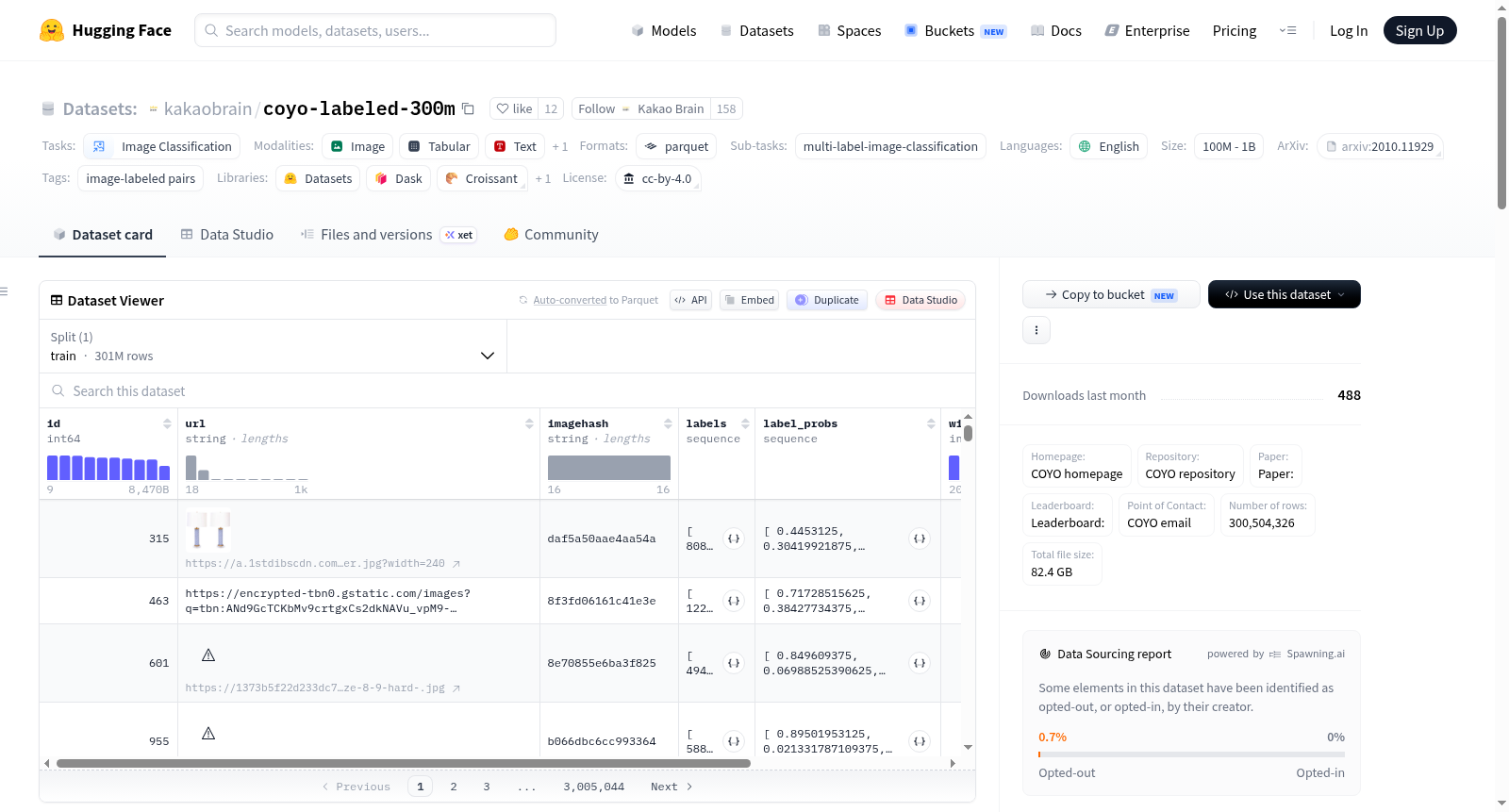Open Datasets in the top navigation

[756, 30]
